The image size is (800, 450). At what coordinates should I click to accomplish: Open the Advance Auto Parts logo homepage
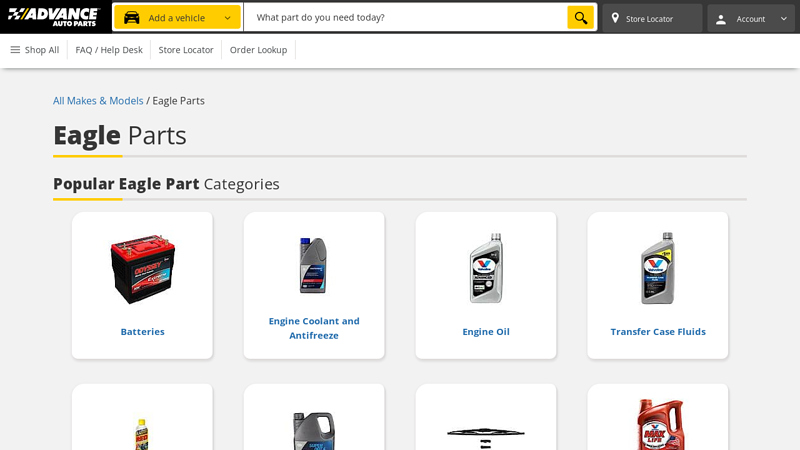(54, 17)
